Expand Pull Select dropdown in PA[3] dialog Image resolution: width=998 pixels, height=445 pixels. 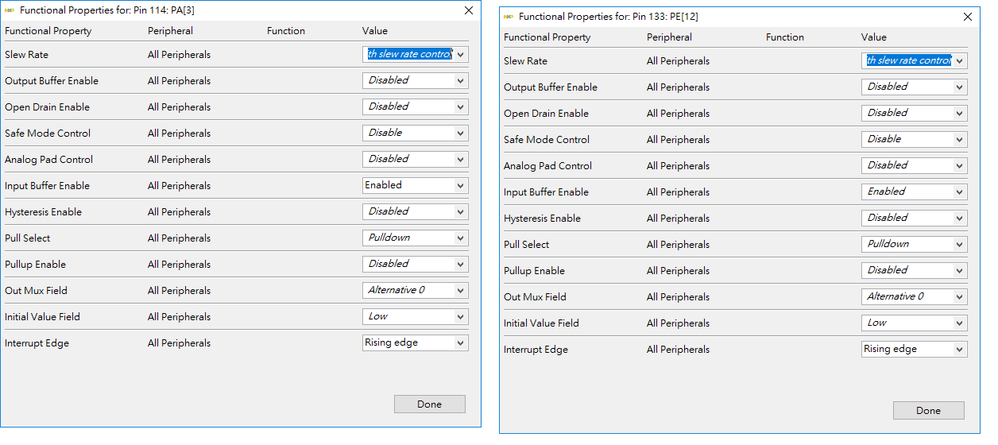coord(460,238)
